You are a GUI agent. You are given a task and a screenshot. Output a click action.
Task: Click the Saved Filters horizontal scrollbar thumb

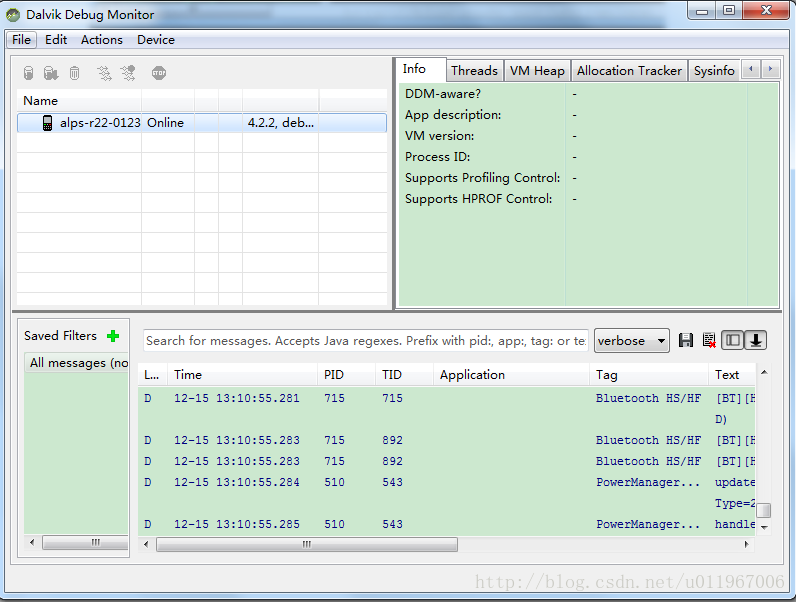85,543
